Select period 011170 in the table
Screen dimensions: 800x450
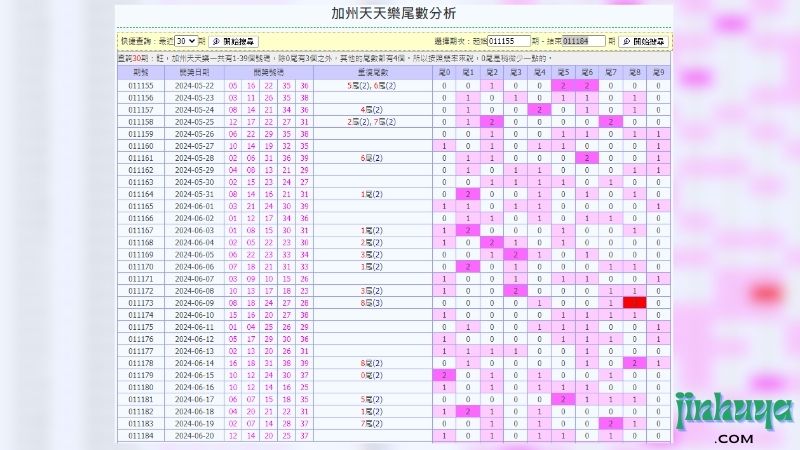pos(141,267)
